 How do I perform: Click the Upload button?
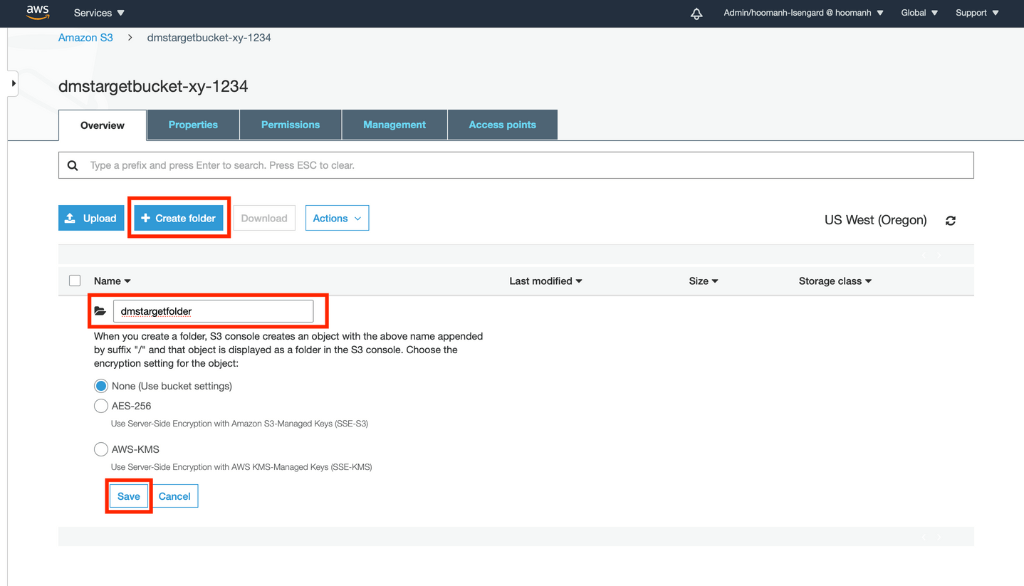click(90, 218)
